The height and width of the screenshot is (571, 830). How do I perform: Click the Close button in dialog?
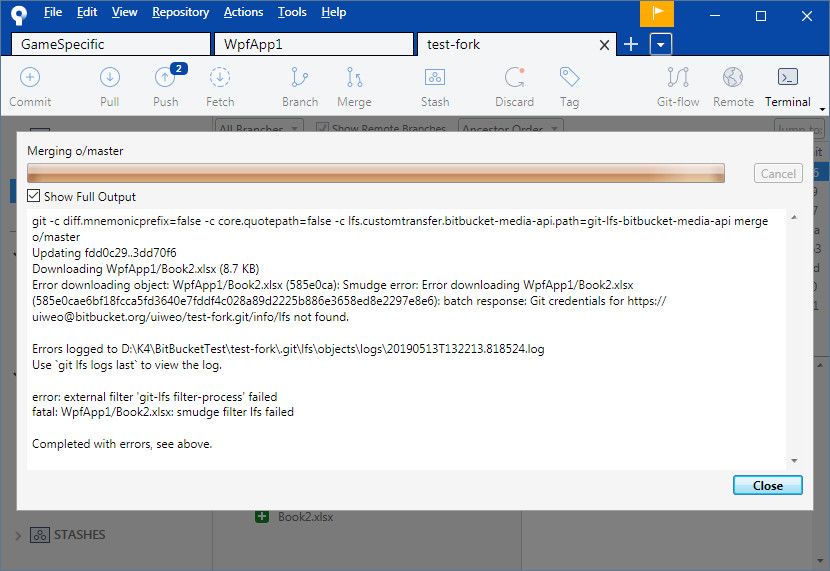tap(768, 485)
